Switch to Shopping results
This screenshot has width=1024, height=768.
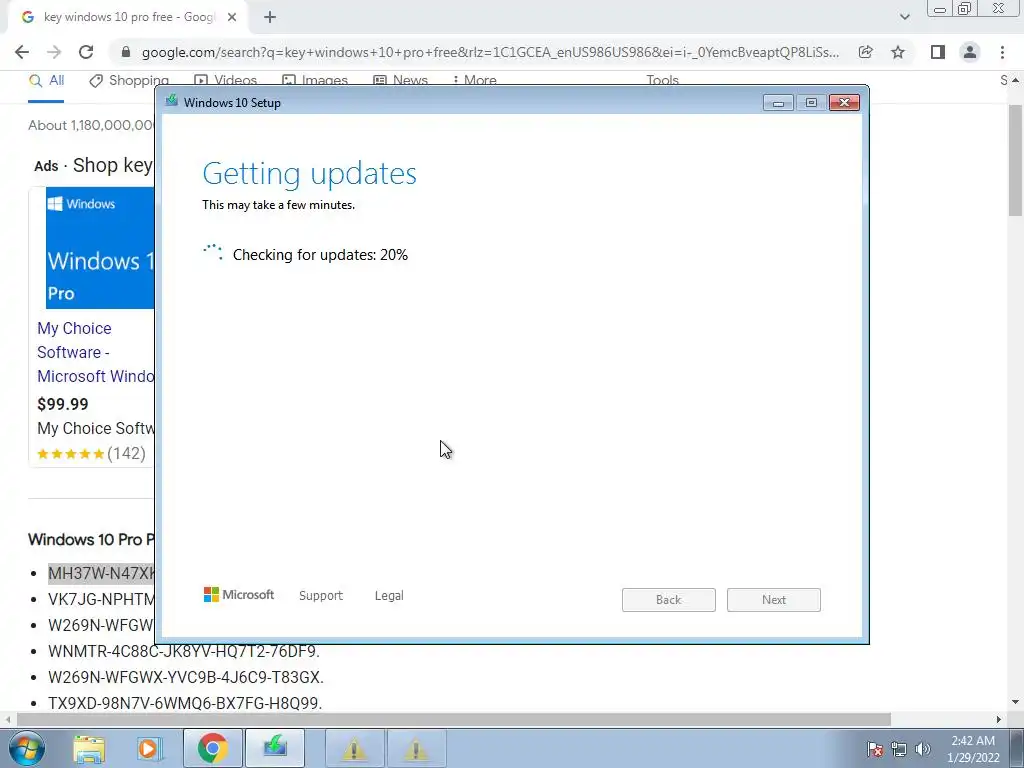(129, 81)
